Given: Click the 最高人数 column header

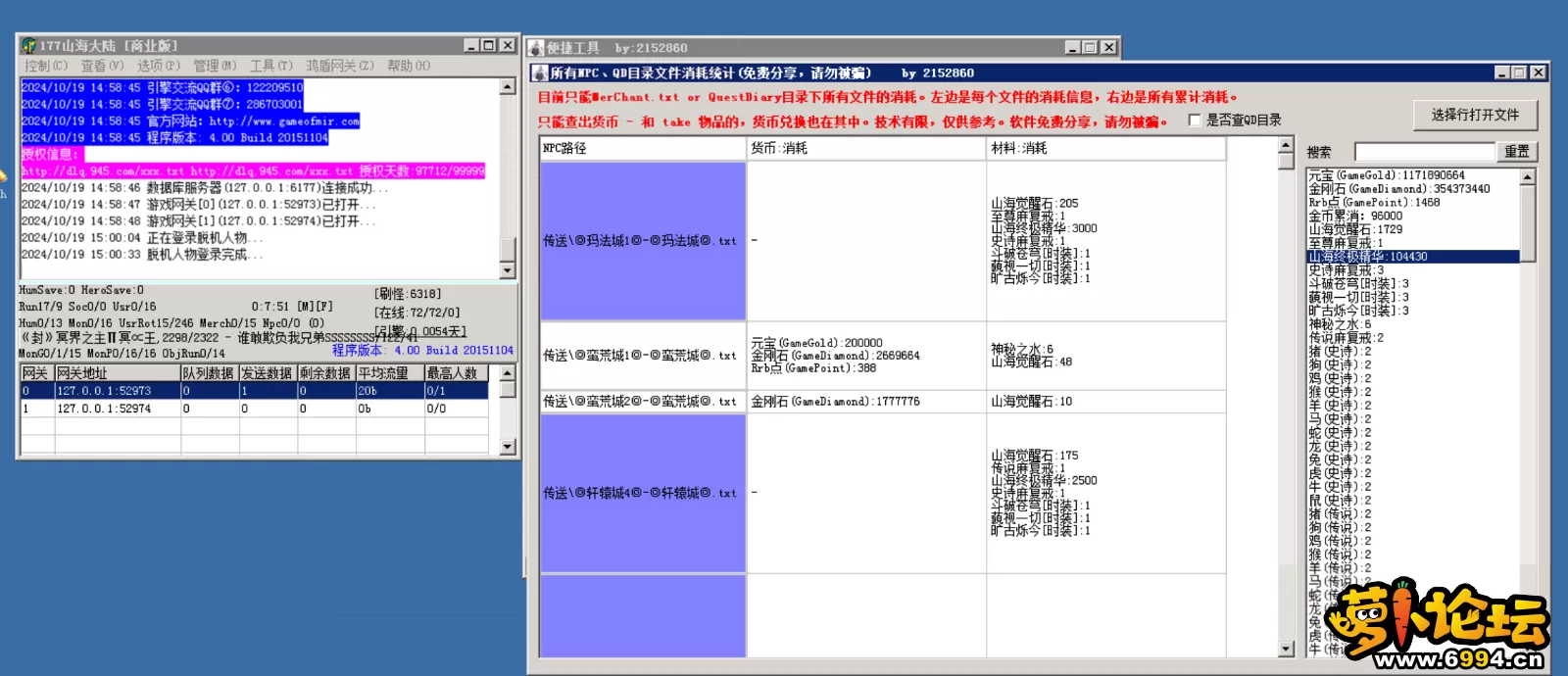Looking at the screenshot, I should coord(456,373).
